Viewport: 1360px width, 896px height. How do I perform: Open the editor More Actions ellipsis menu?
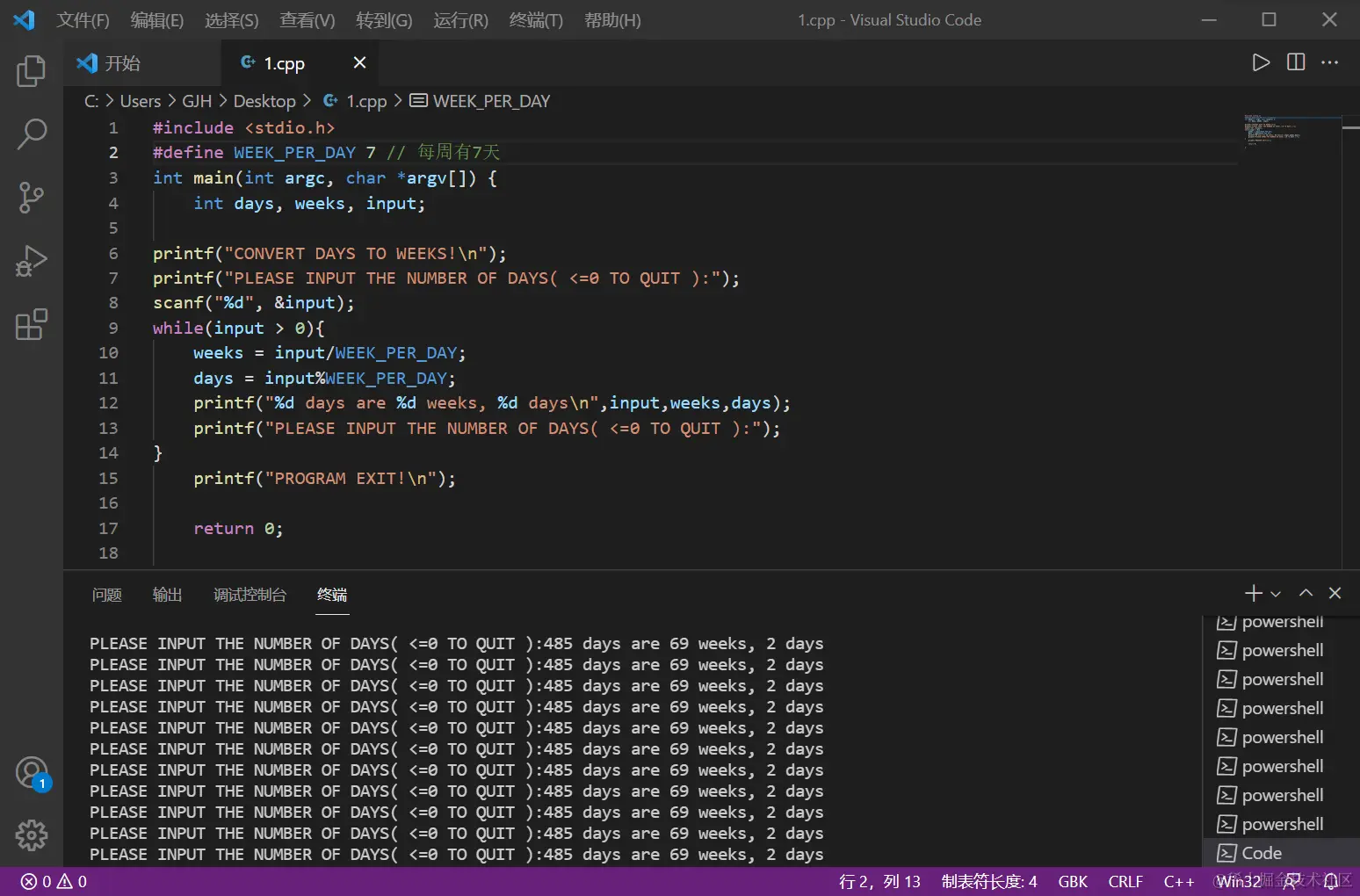(1330, 62)
